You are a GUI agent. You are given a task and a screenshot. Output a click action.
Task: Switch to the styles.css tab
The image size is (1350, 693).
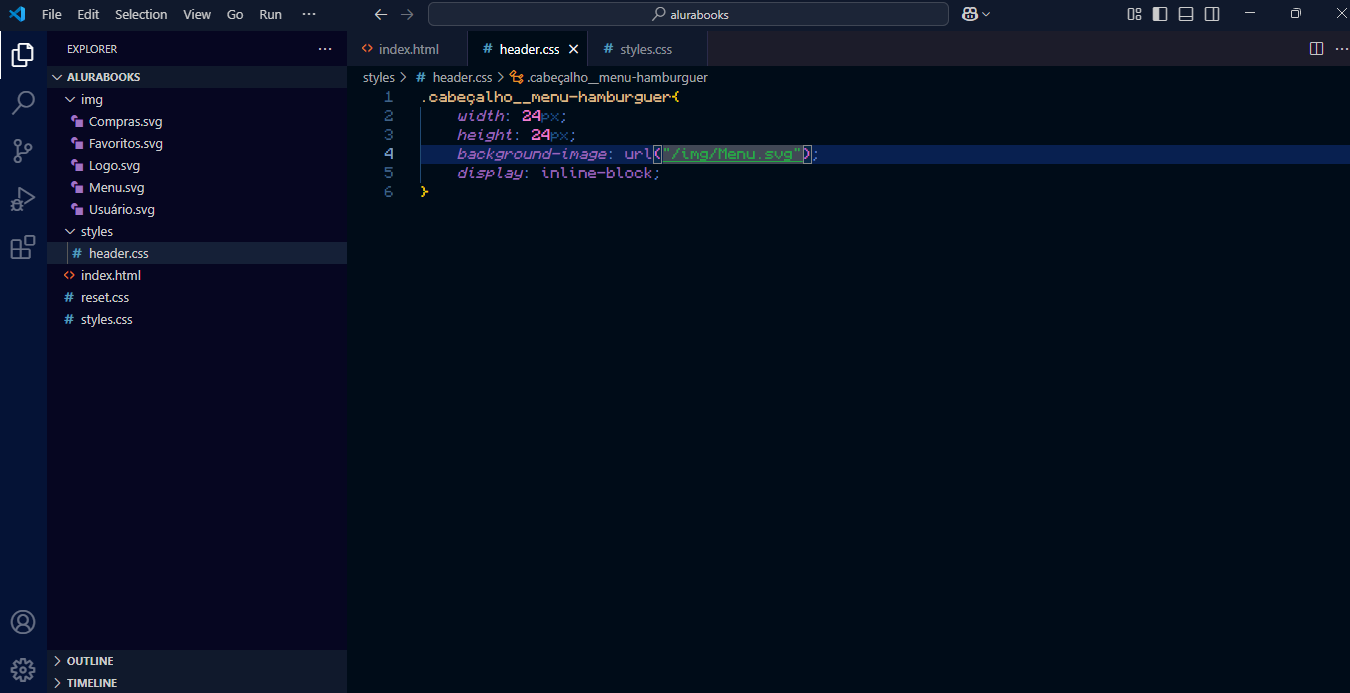tap(646, 49)
